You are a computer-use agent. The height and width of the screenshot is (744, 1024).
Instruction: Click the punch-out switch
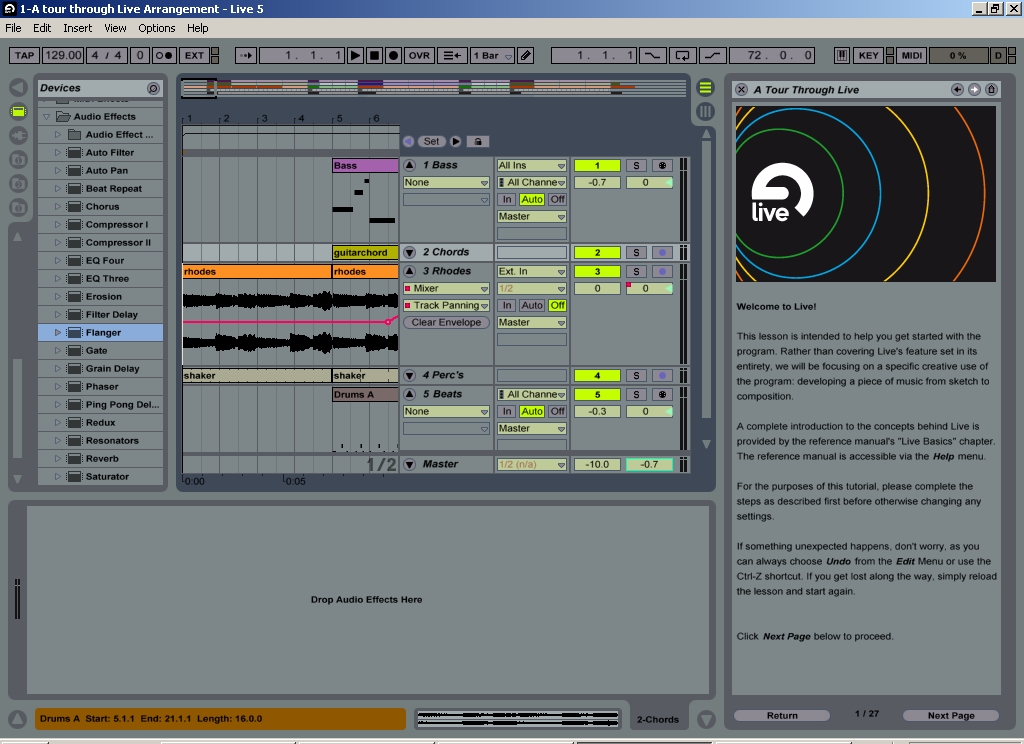point(712,56)
